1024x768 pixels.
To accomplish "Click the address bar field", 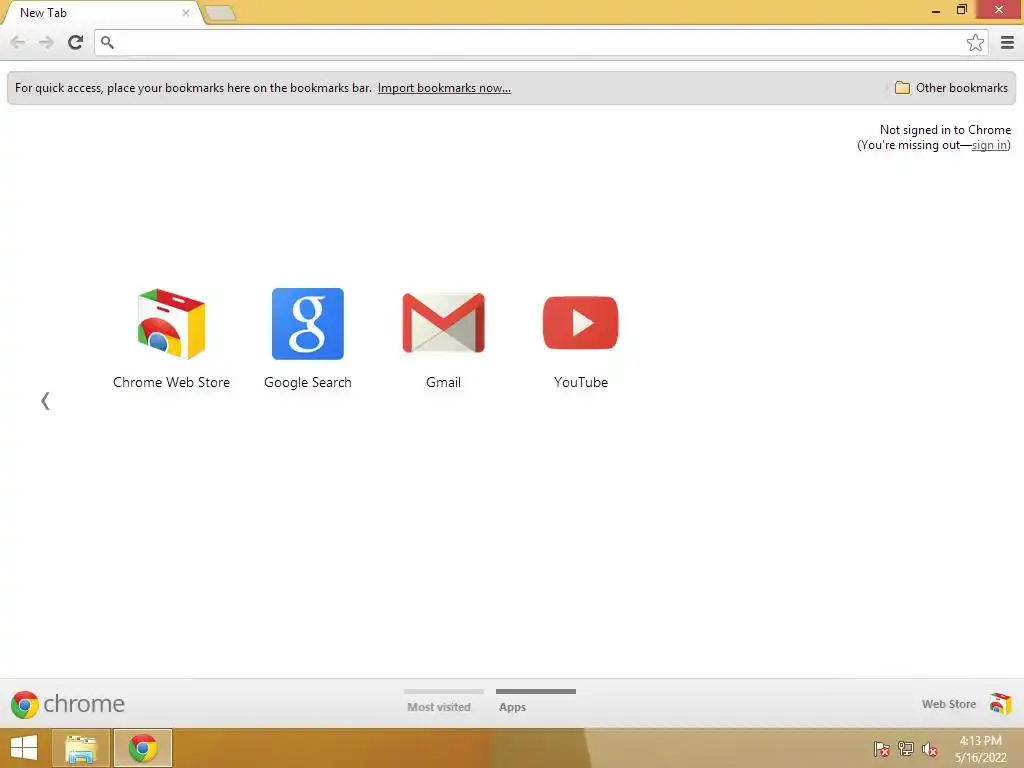I will pos(541,42).
